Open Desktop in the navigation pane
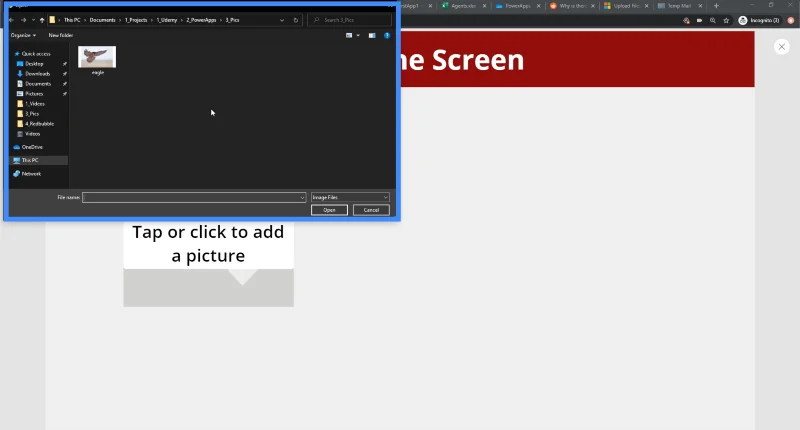Screen dimensions: 800x430 pyautogui.click(x=34, y=64)
